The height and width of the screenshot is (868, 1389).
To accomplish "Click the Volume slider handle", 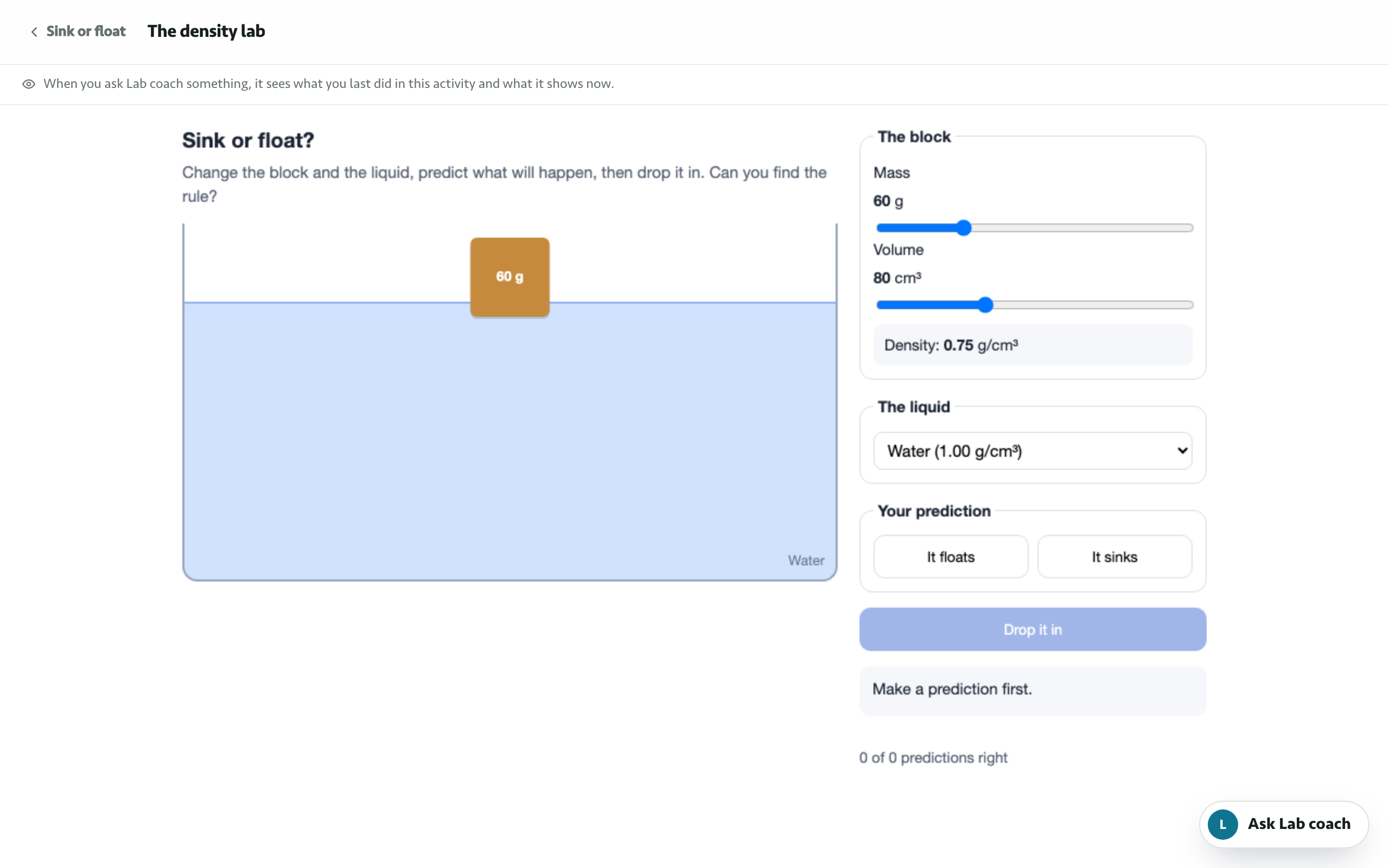I will [985, 305].
